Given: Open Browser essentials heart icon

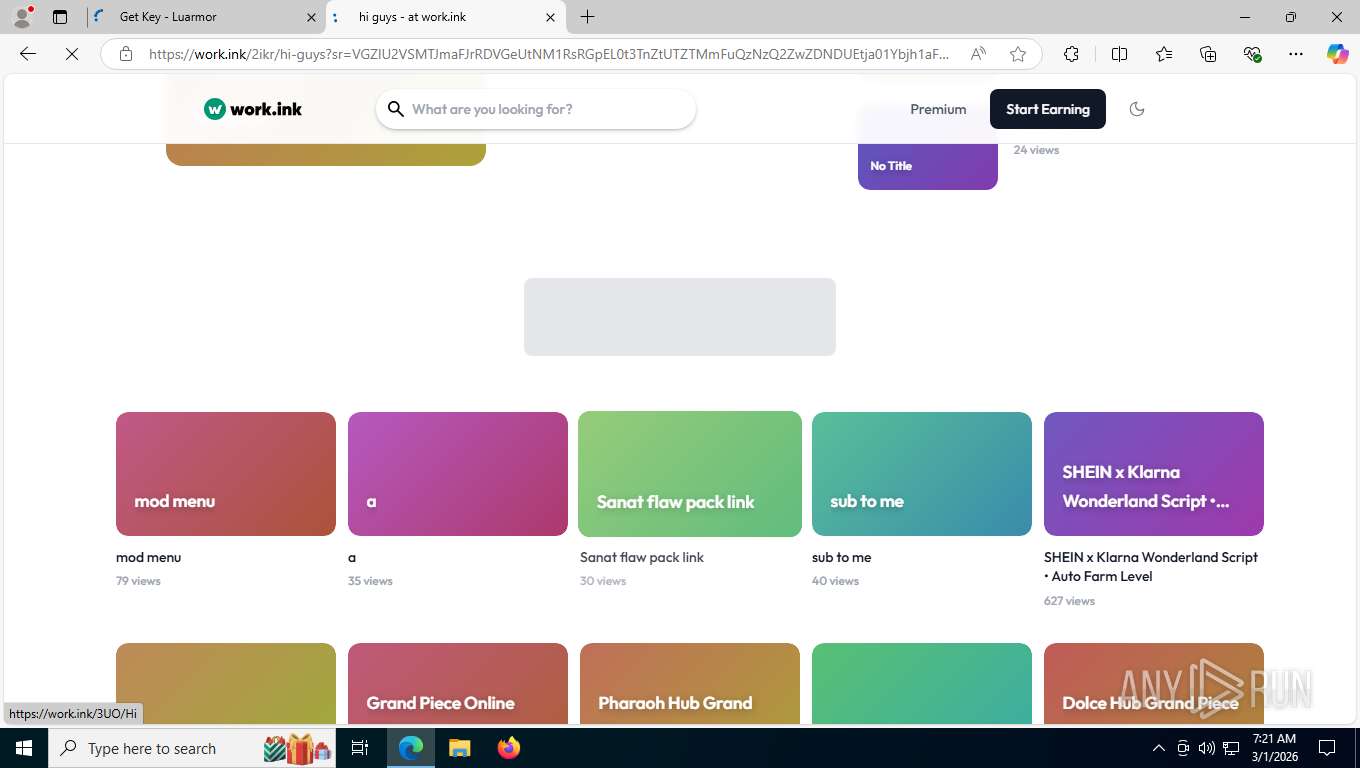Looking at the screenshot, I should point(1252,54).
